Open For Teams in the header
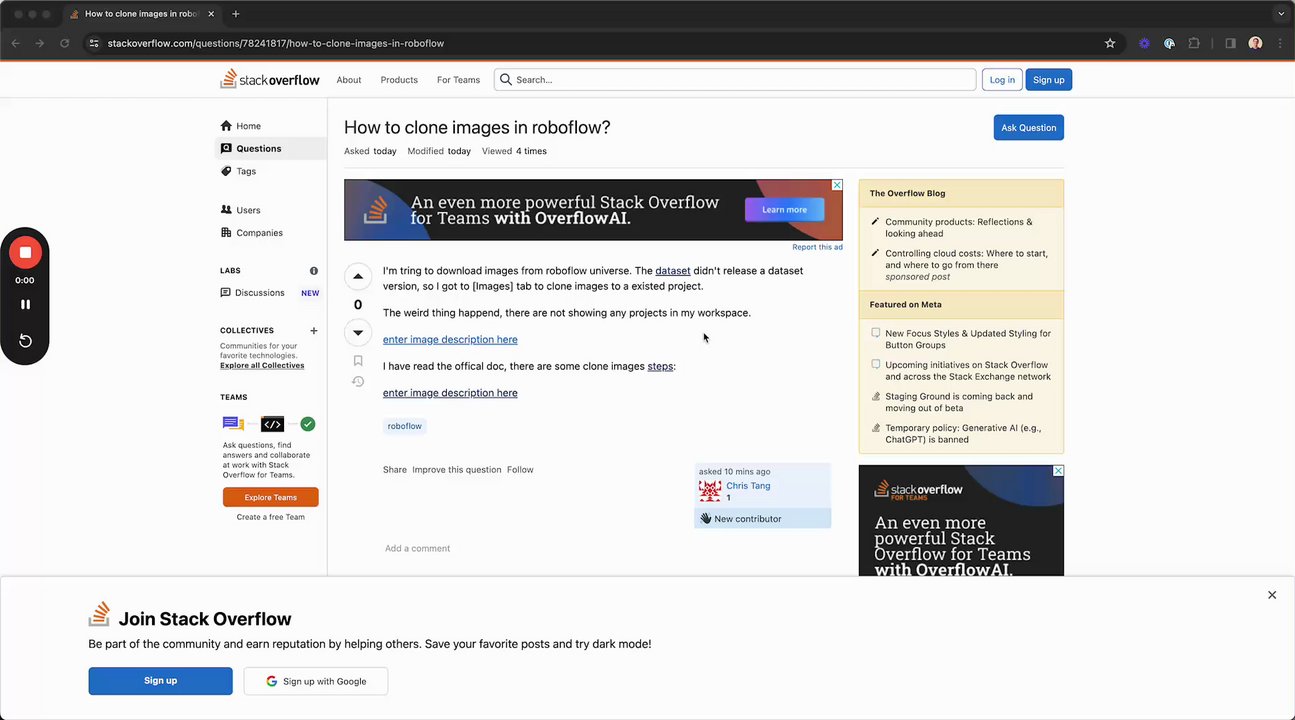1295x720 pixels. 458,79
